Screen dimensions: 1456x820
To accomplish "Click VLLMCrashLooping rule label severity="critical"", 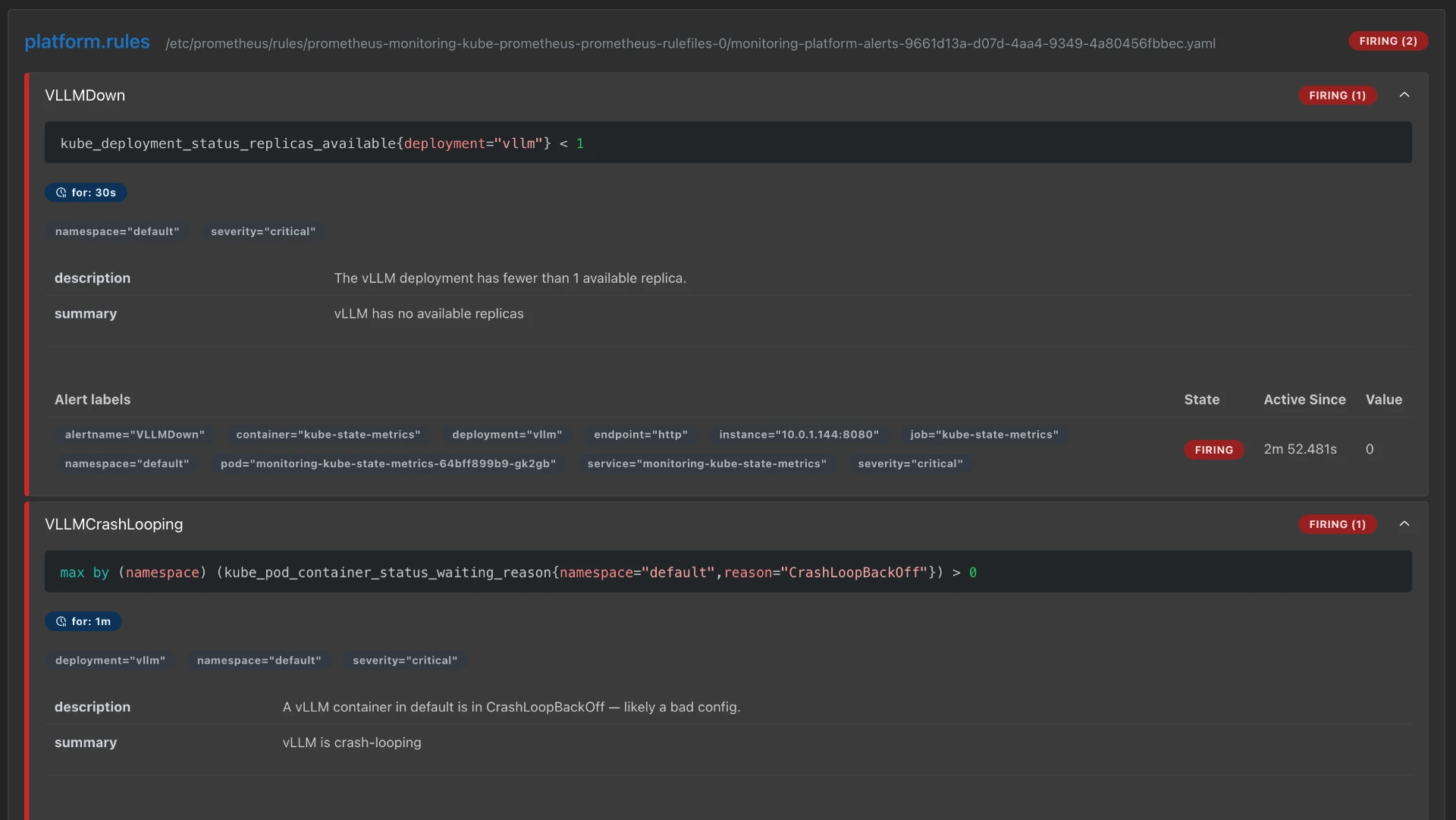I will click(405, 661).
